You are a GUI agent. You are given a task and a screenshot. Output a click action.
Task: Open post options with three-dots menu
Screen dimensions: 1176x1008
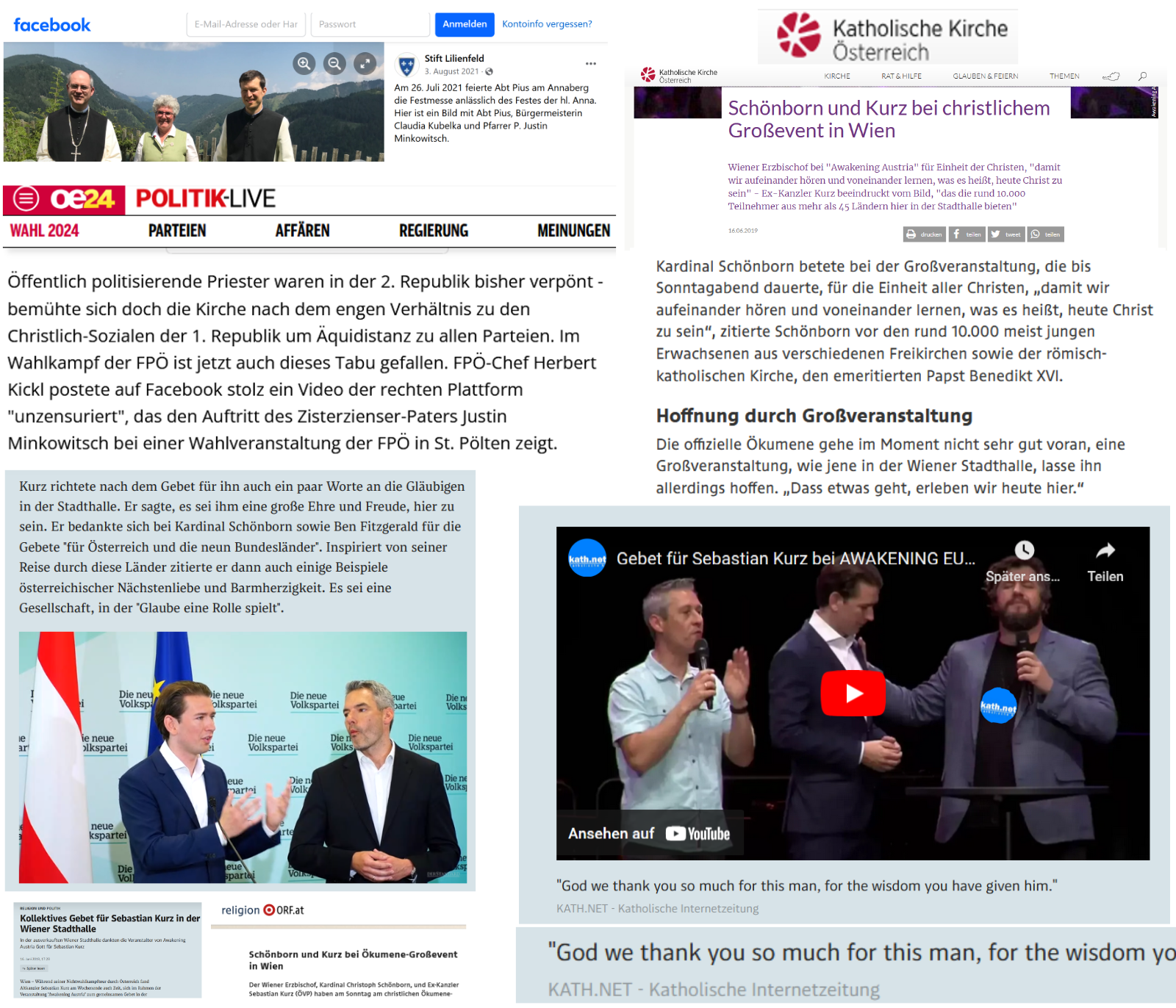point(590,64)
